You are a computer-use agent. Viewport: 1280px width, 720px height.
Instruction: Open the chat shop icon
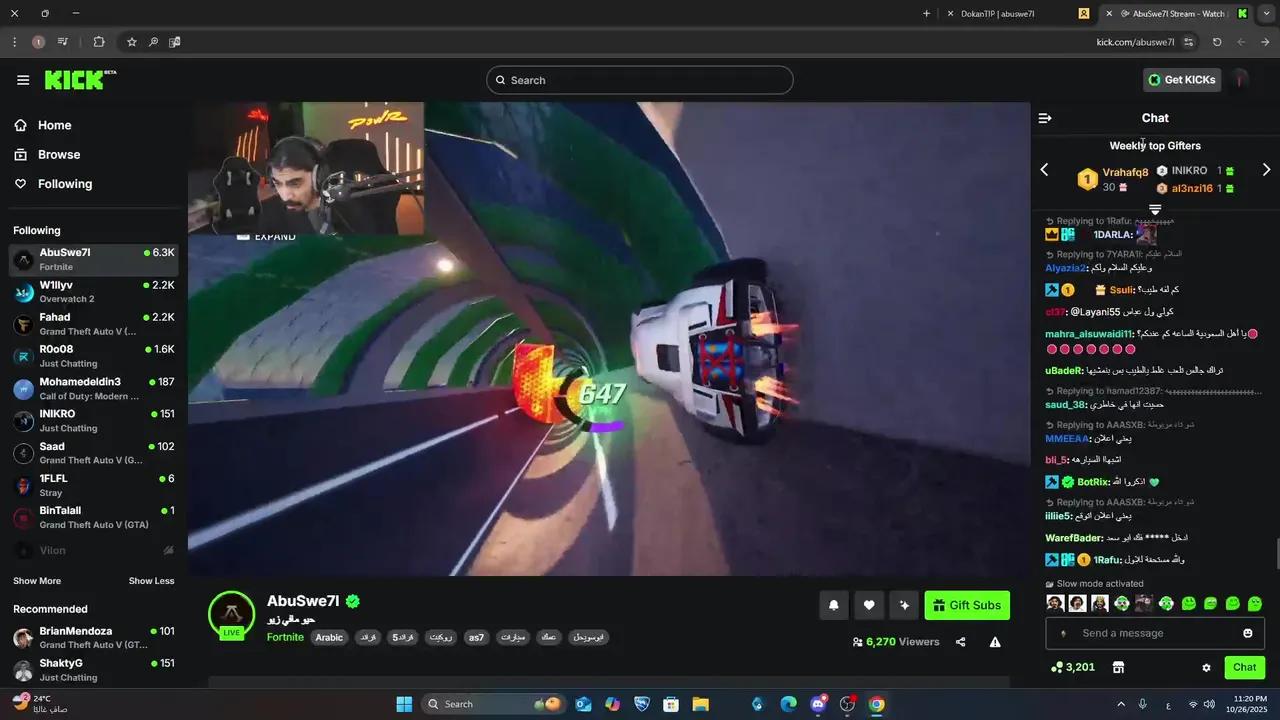(1118, 667)
